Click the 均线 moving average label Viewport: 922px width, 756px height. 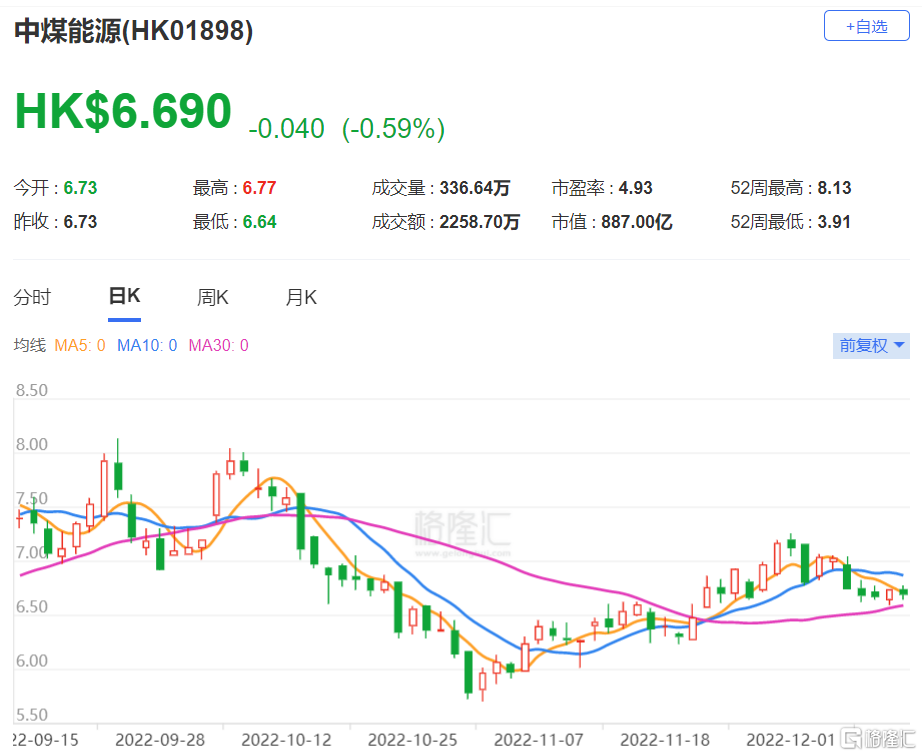click(29, 345)
